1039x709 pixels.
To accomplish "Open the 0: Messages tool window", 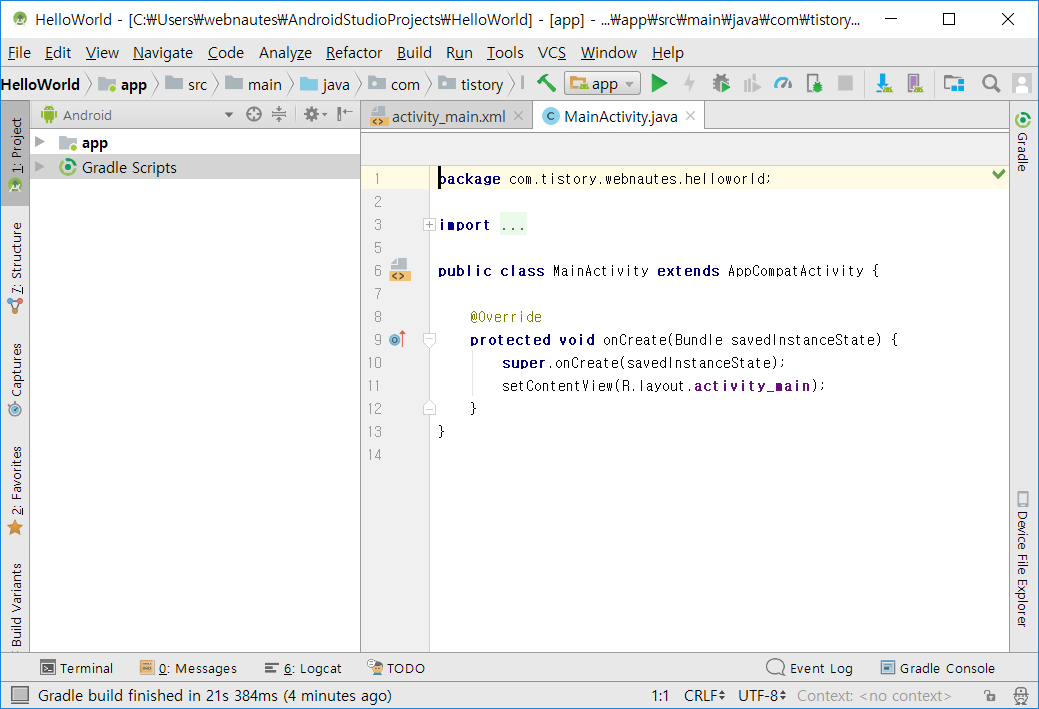I will tap(188, 668).
